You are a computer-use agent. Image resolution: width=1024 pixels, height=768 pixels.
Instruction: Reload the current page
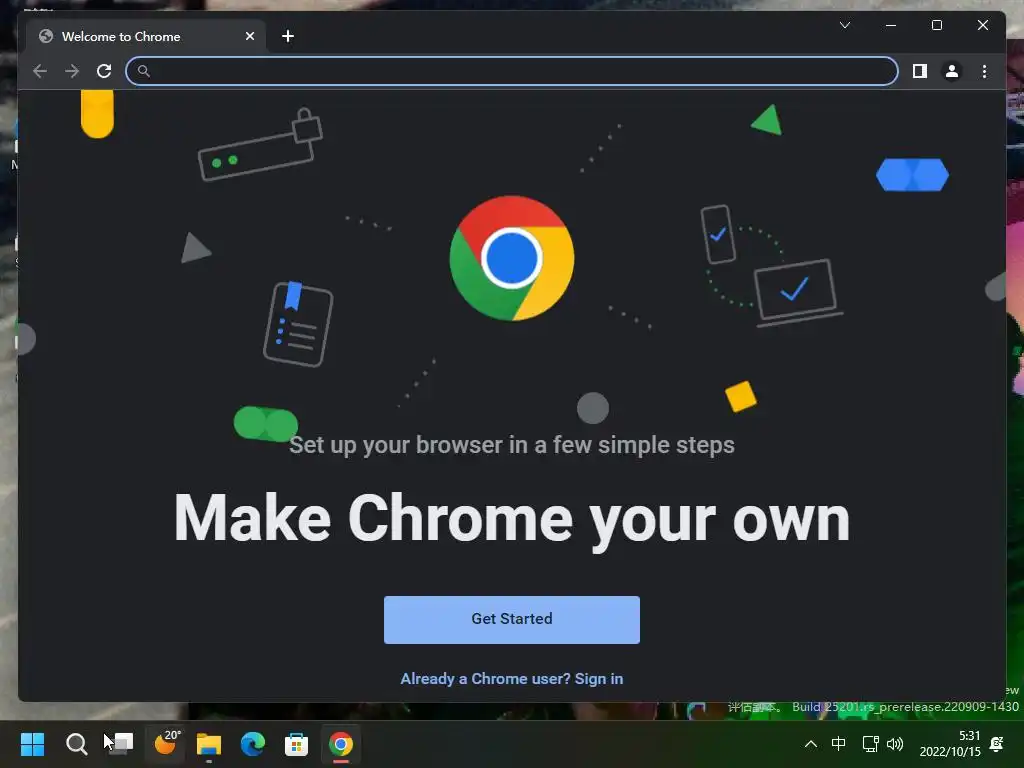coord(104,71)
